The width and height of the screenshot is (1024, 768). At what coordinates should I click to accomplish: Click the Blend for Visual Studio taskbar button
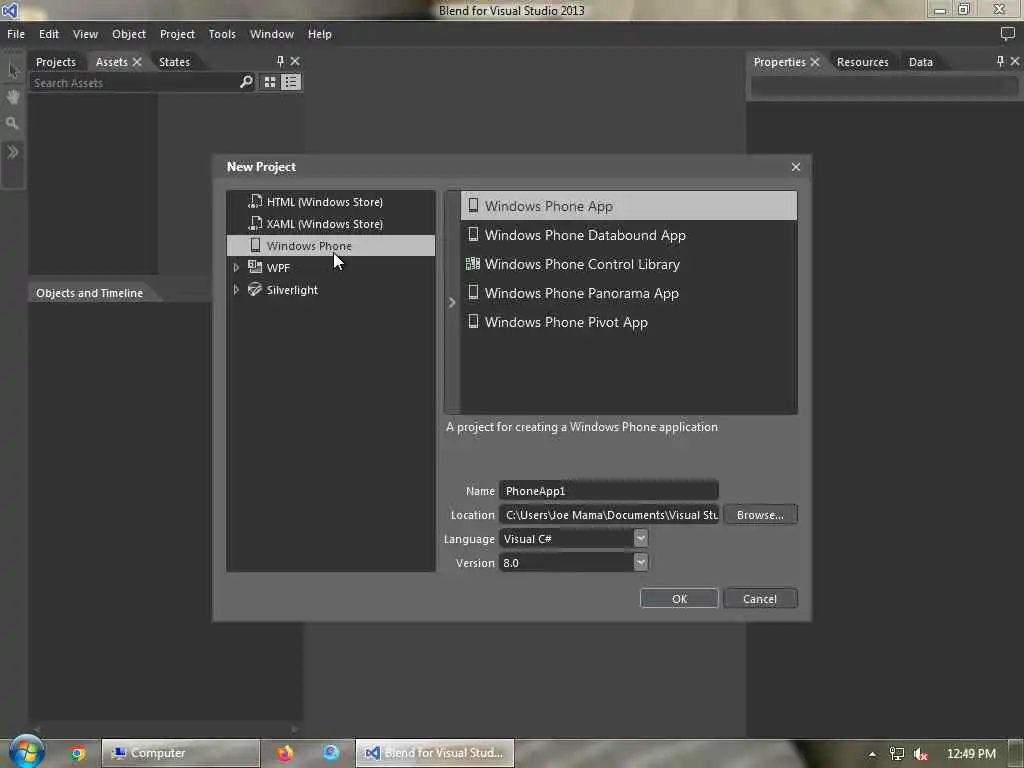[435, 753]
